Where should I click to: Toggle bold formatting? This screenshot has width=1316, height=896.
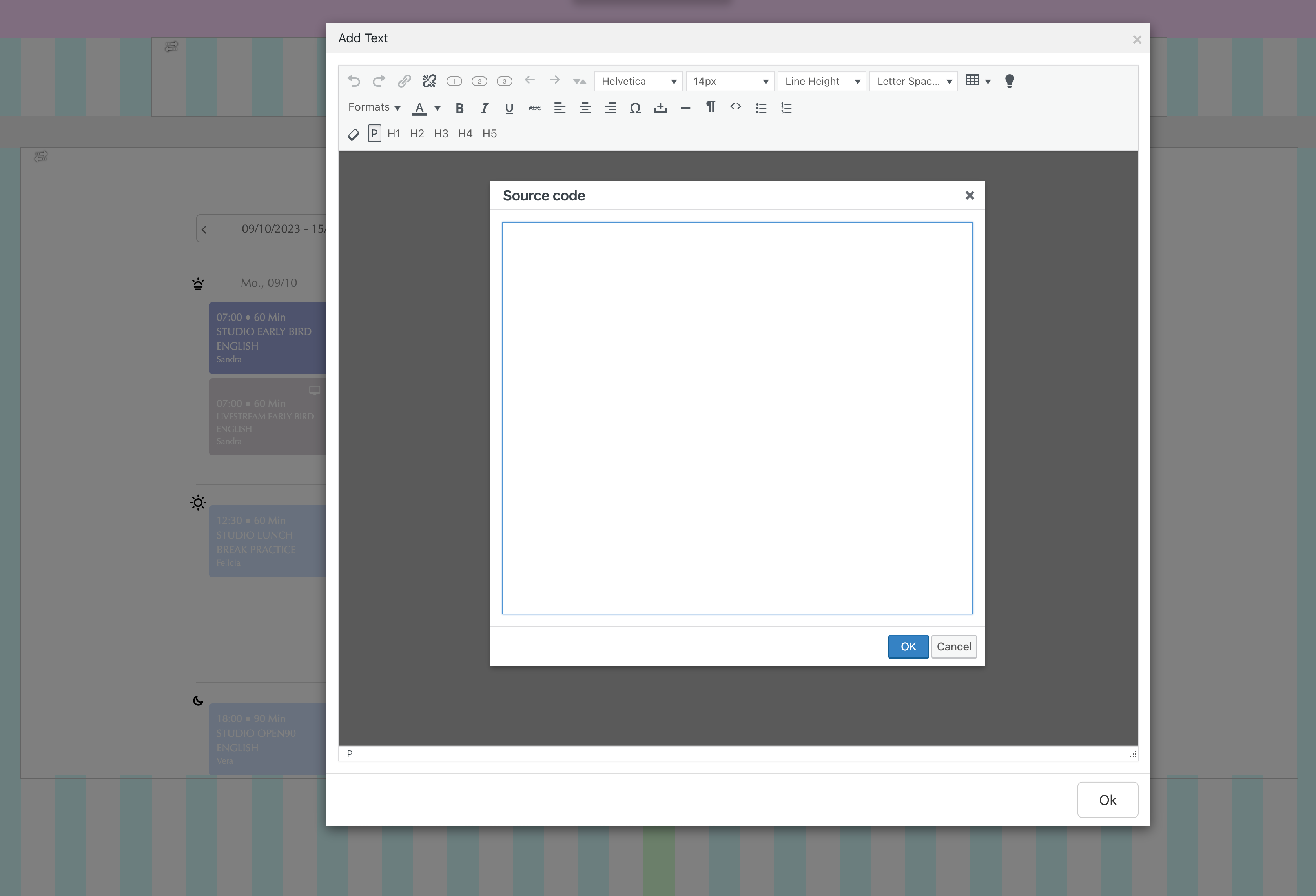[x=459, y=108]
